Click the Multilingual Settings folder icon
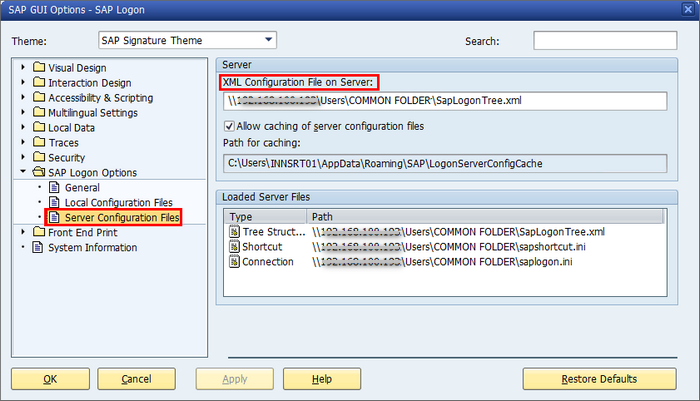This screenshot has width=700, height=401. 39,112
